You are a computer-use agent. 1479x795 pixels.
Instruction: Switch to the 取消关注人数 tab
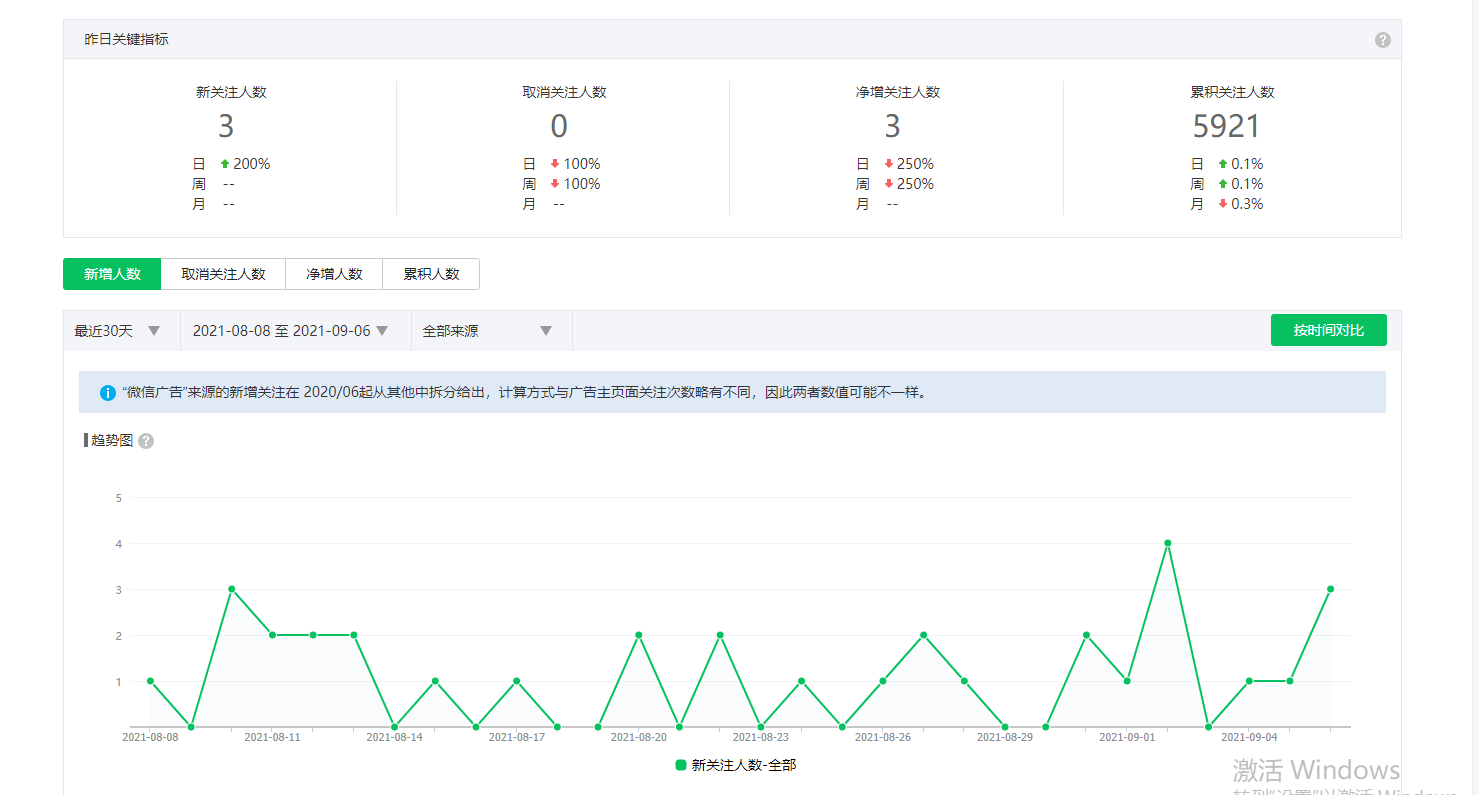(223, 274)
